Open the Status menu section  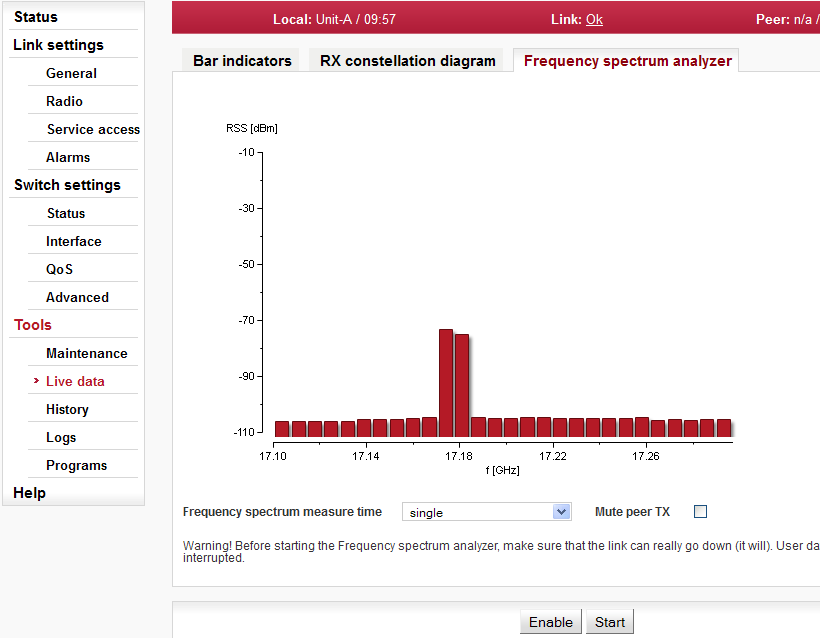coord(36,17)
